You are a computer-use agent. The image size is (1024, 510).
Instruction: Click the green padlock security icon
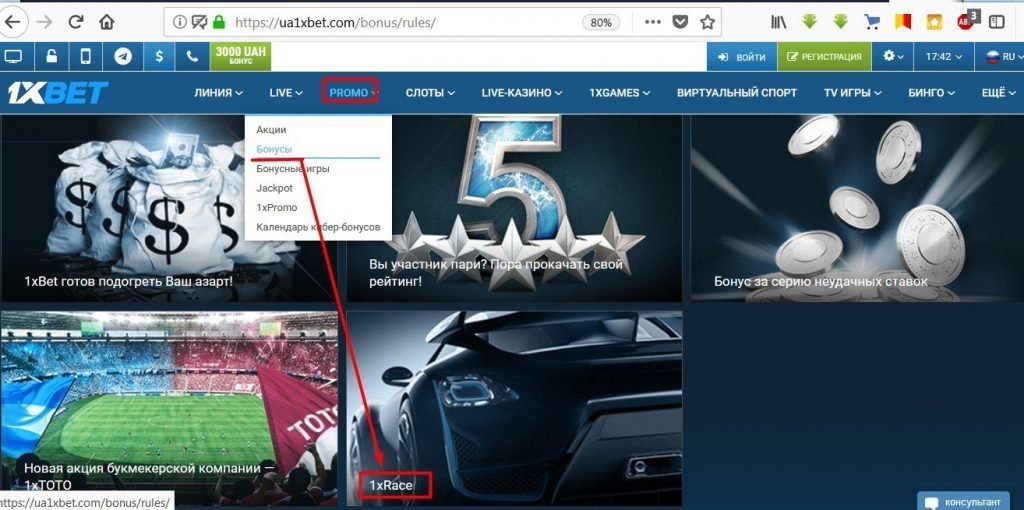(219, 23)
